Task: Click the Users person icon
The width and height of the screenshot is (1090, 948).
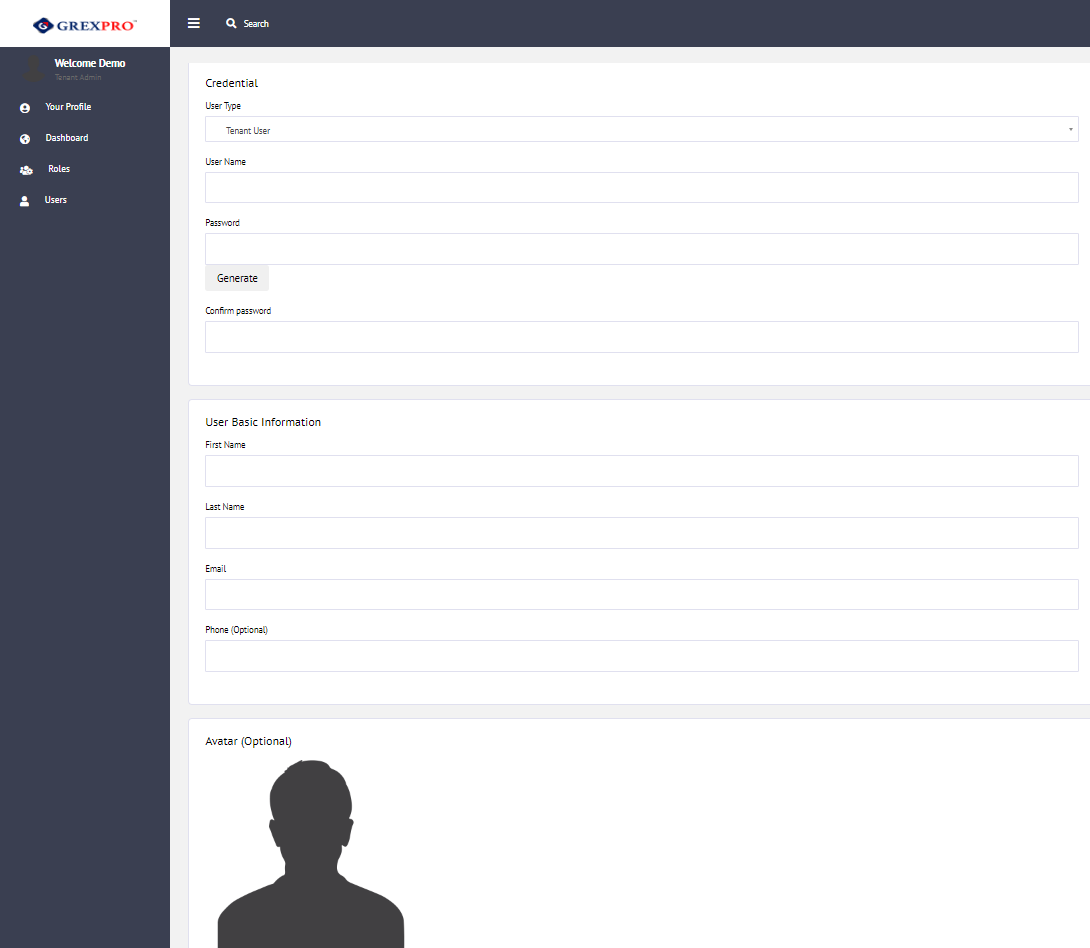Action: click(x=25, y=201)
